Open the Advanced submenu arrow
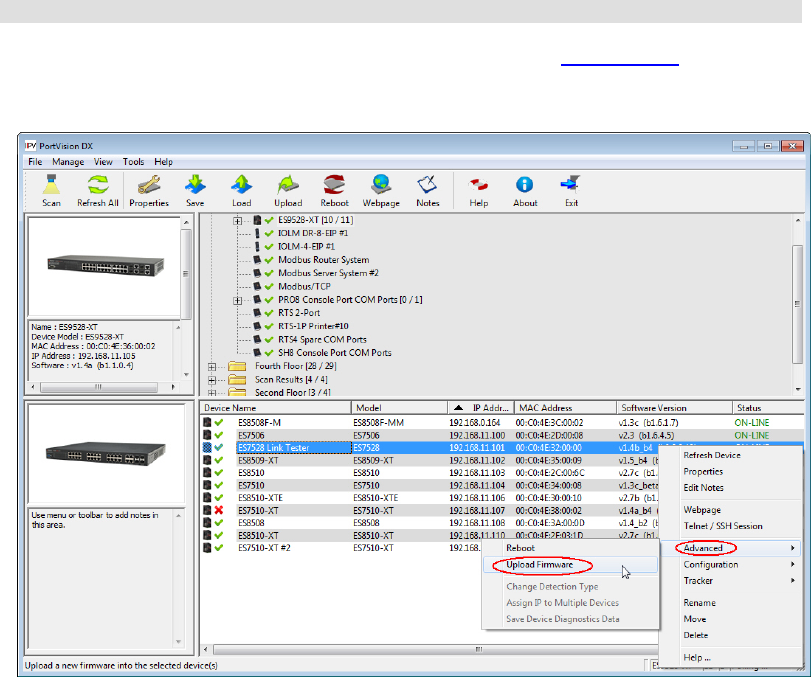Viewport: 811px width, 677px height. tap(792, 548)
